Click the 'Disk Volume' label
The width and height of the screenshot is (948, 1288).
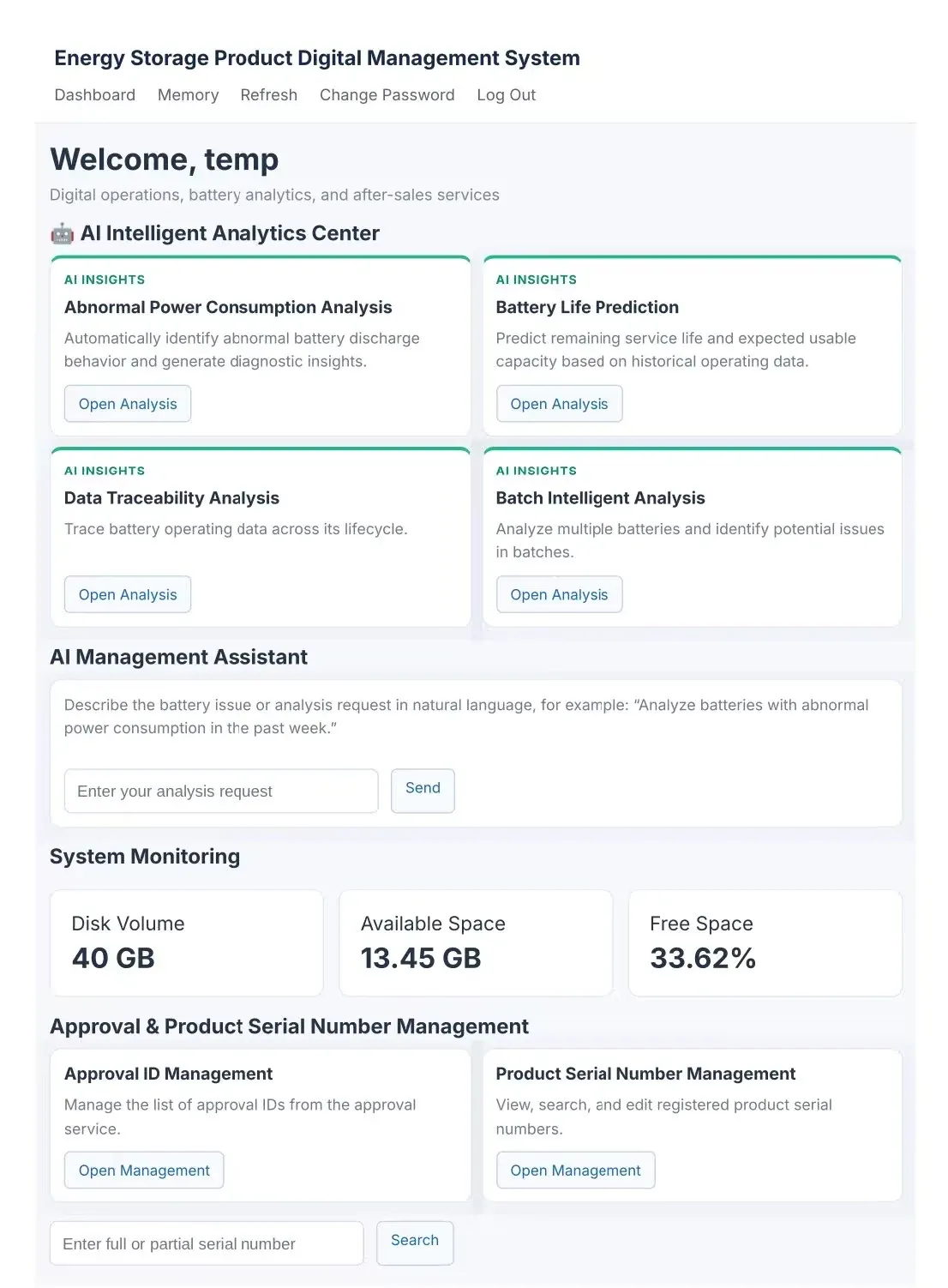(x=128, y=924)
